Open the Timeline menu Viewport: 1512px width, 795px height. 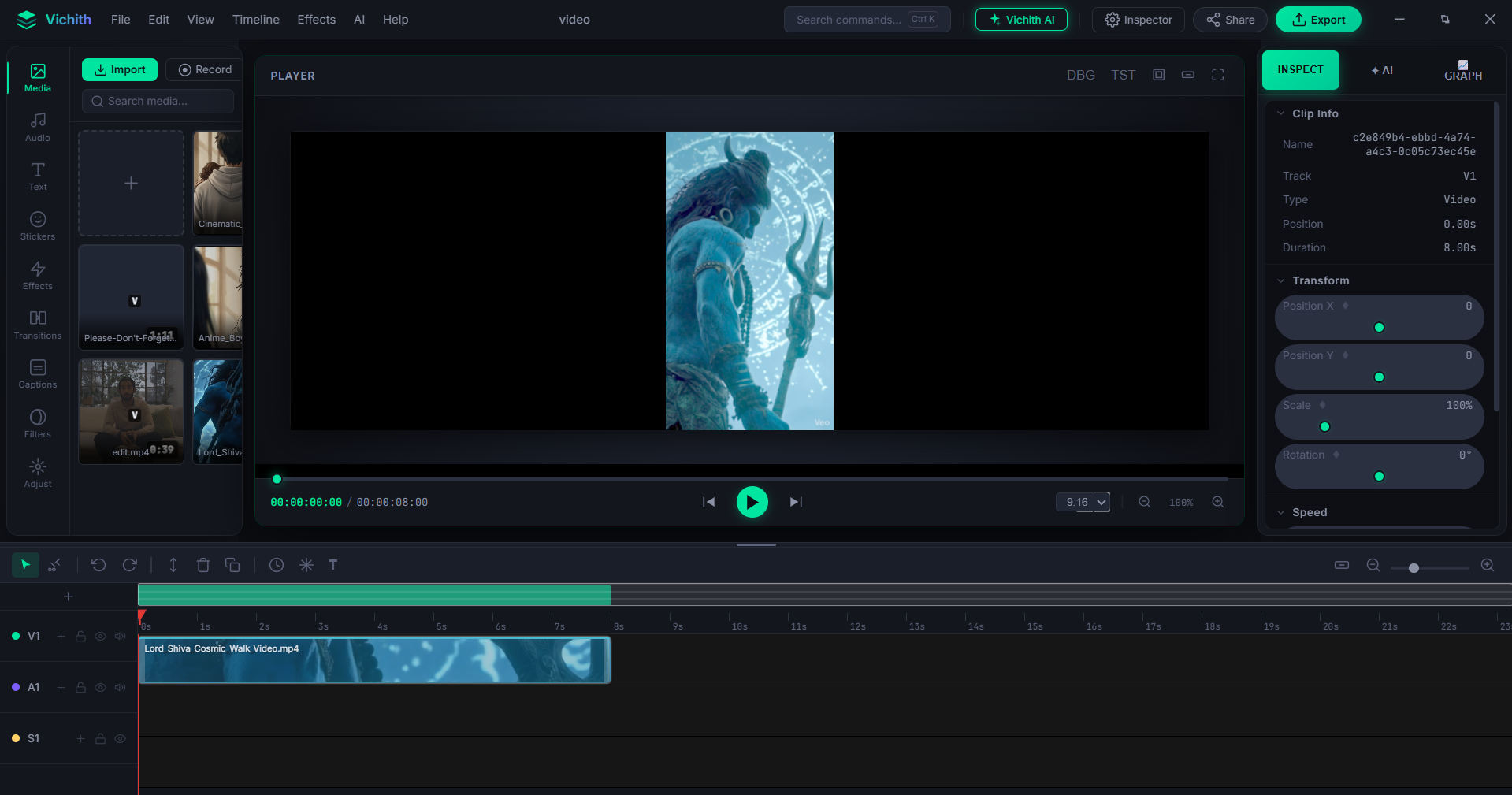(255, 20)
